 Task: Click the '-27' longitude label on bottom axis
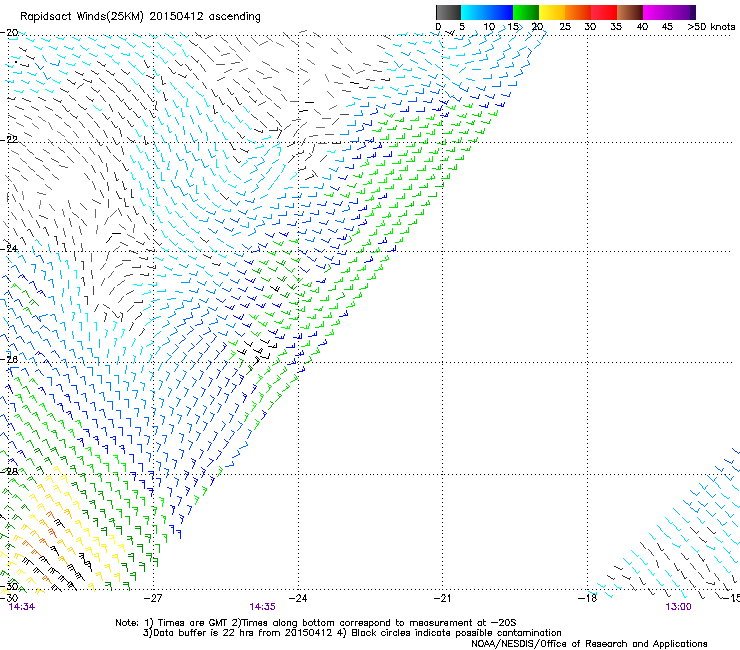153,599
